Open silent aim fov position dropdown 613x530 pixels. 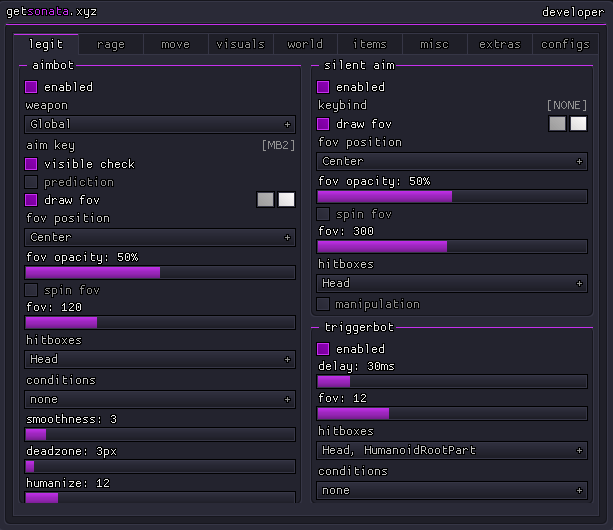click(x=452, y=161)
